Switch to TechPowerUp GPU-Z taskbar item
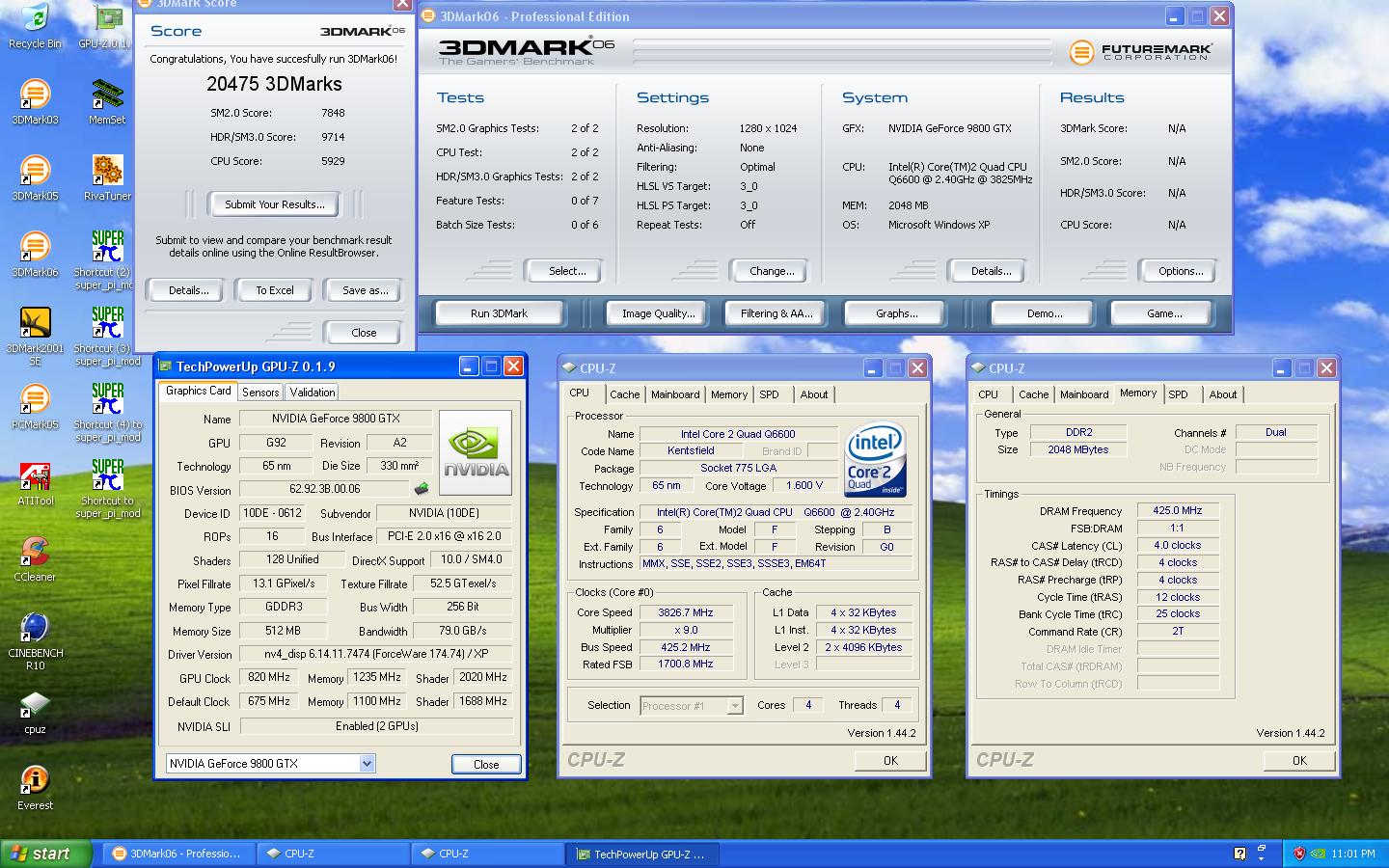 click(644, 854)
